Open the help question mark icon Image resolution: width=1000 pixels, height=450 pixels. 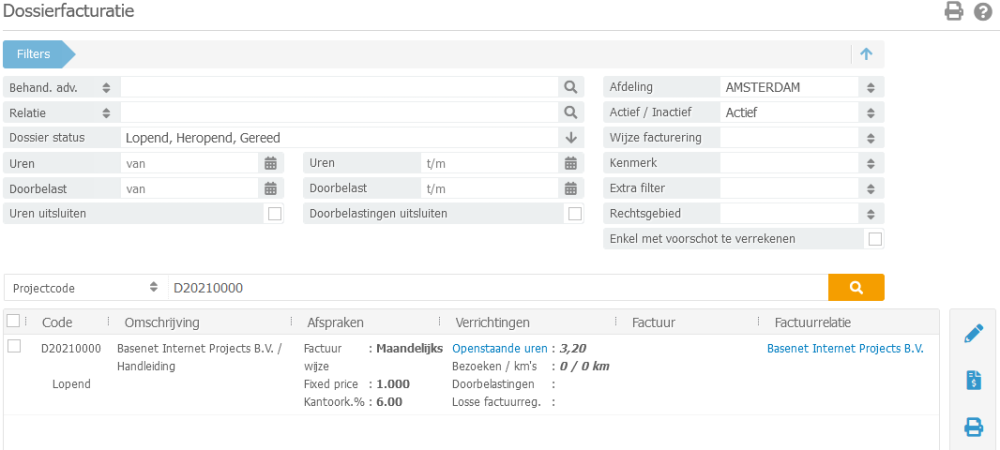pos(982,12)
